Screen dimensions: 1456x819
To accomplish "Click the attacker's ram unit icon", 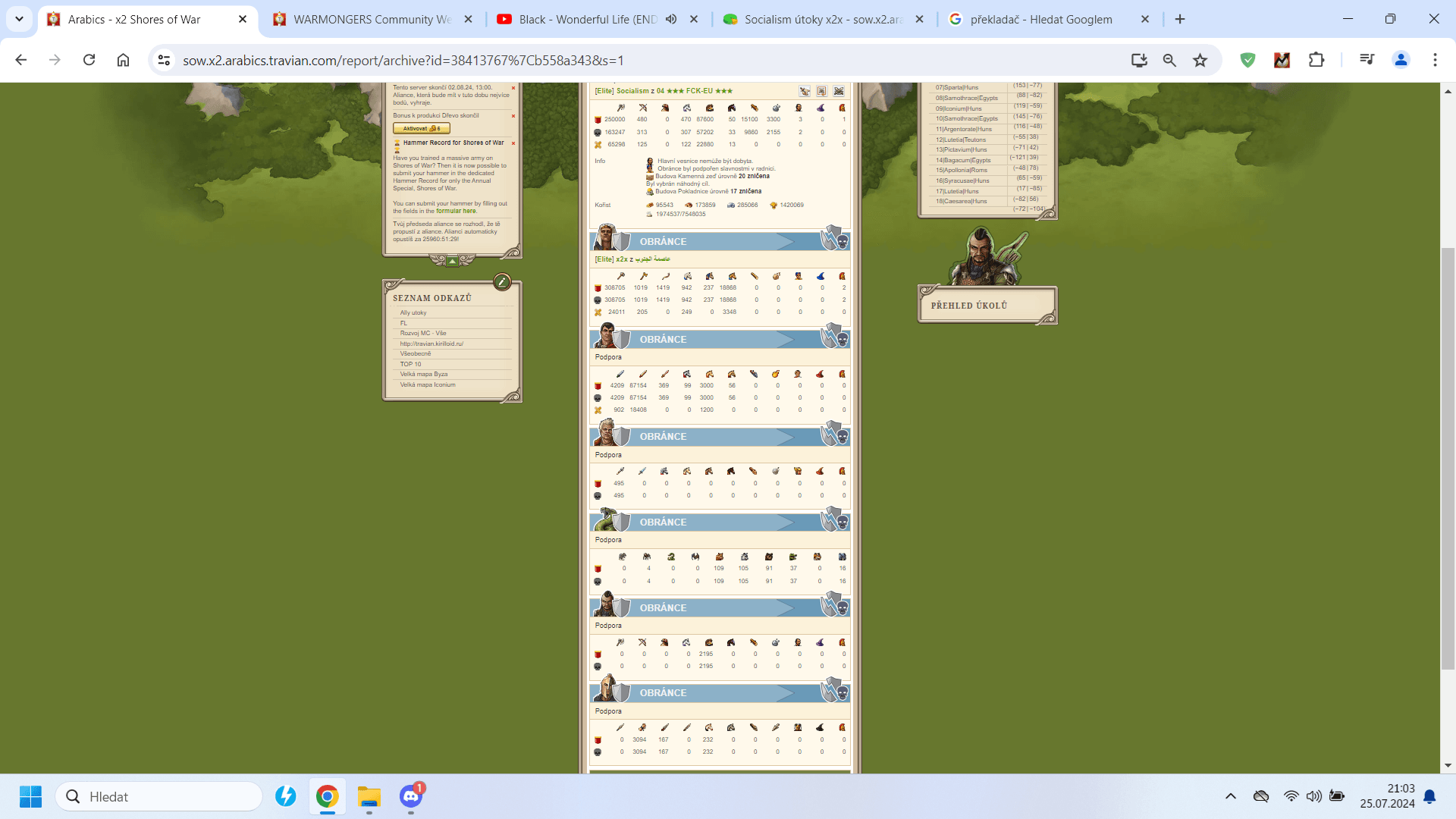I will [754, 108].
